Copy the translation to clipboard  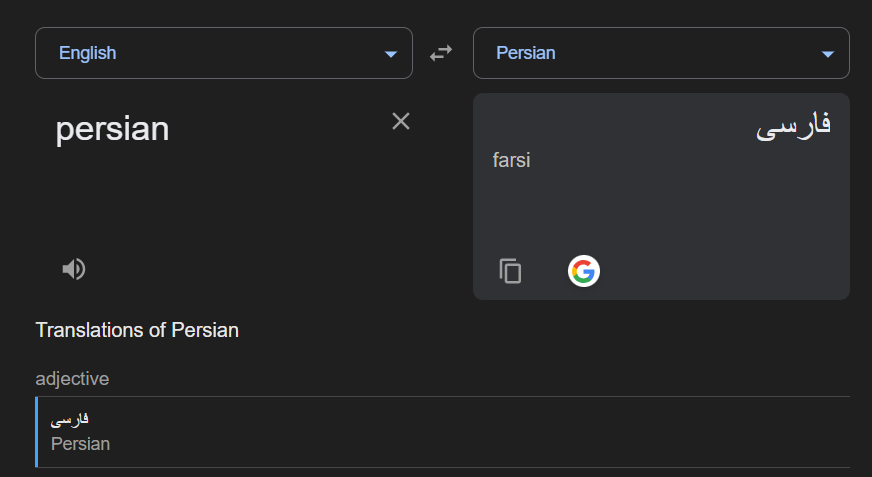tap(511, 271)
